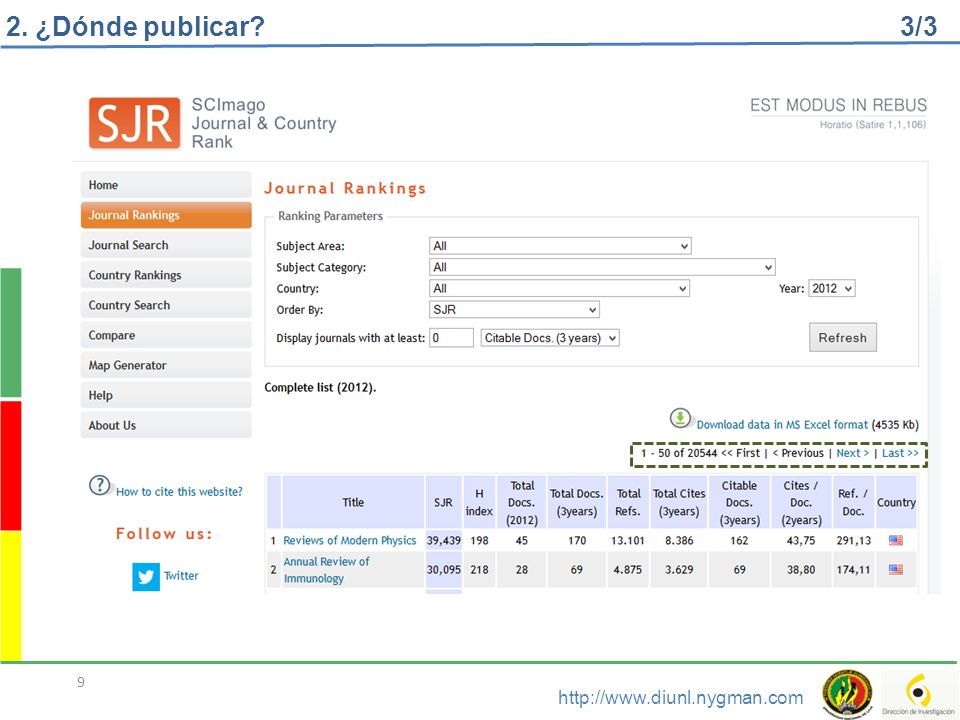Image resolution: width=960 pixels, height=720 pixels.
Task: Click the question mark cite icon
Action: coord(99,486)
